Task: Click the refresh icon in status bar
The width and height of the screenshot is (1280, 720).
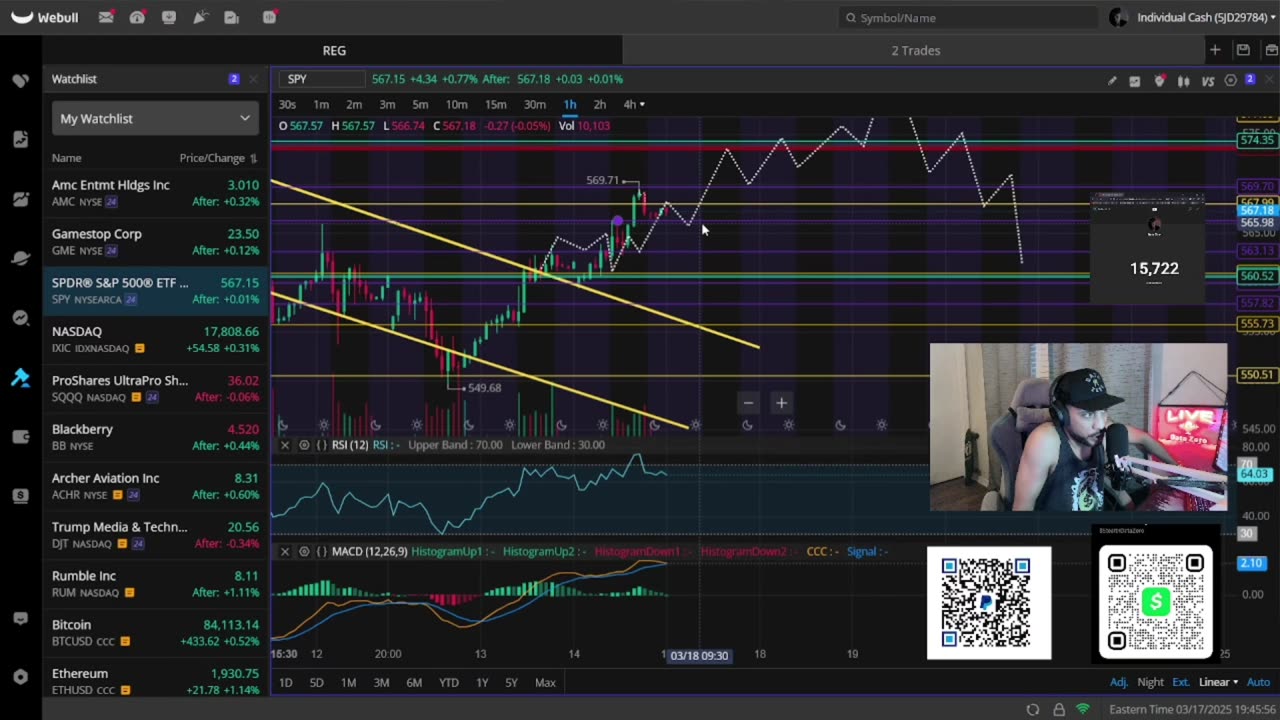Action: point(1033,709)
